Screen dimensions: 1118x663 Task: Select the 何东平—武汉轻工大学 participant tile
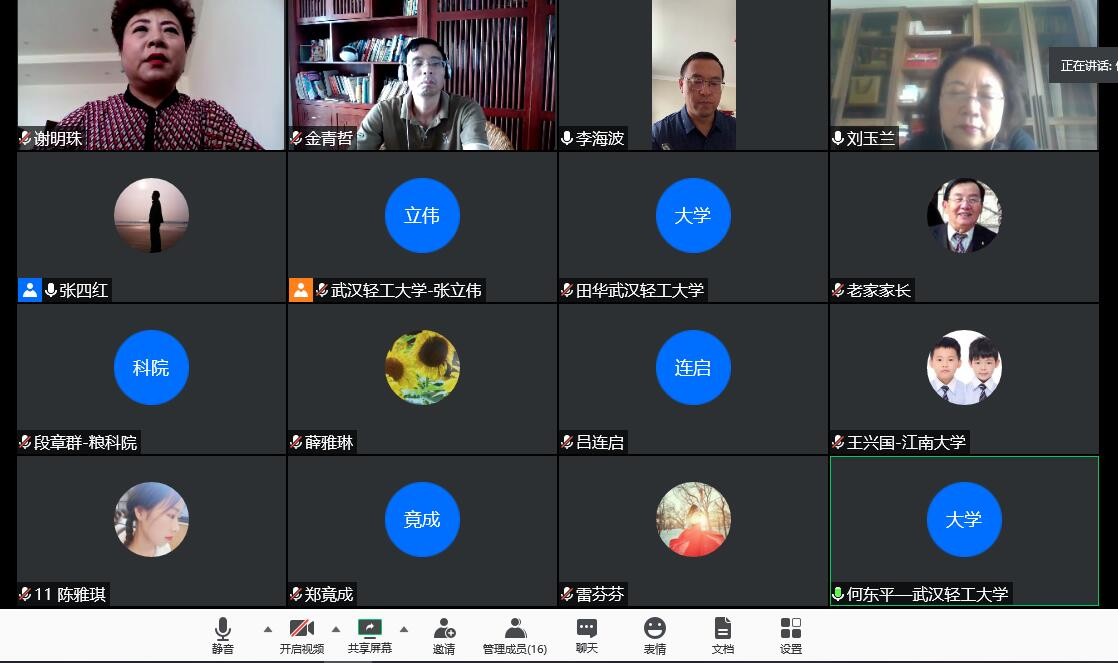pyautogui.click(x=964, y=530)
